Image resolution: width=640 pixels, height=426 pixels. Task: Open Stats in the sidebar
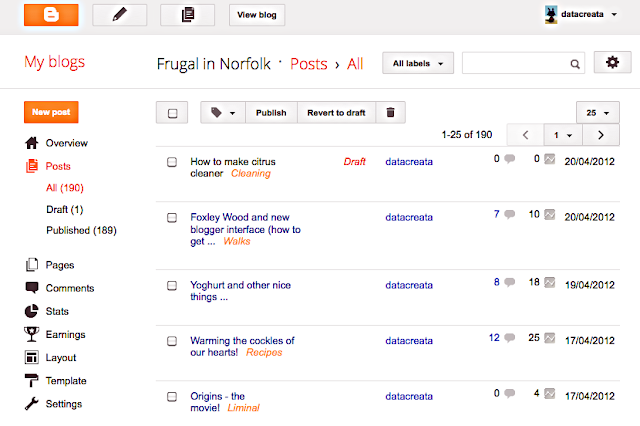58,311
